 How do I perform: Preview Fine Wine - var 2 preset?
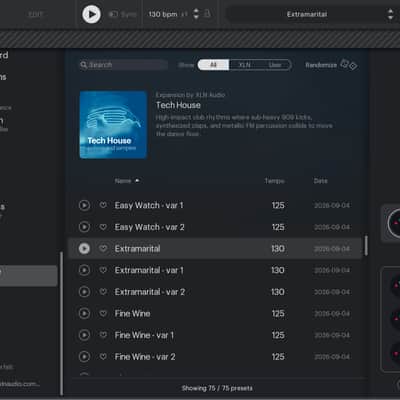pyautogui.click(x=84, y=357)
